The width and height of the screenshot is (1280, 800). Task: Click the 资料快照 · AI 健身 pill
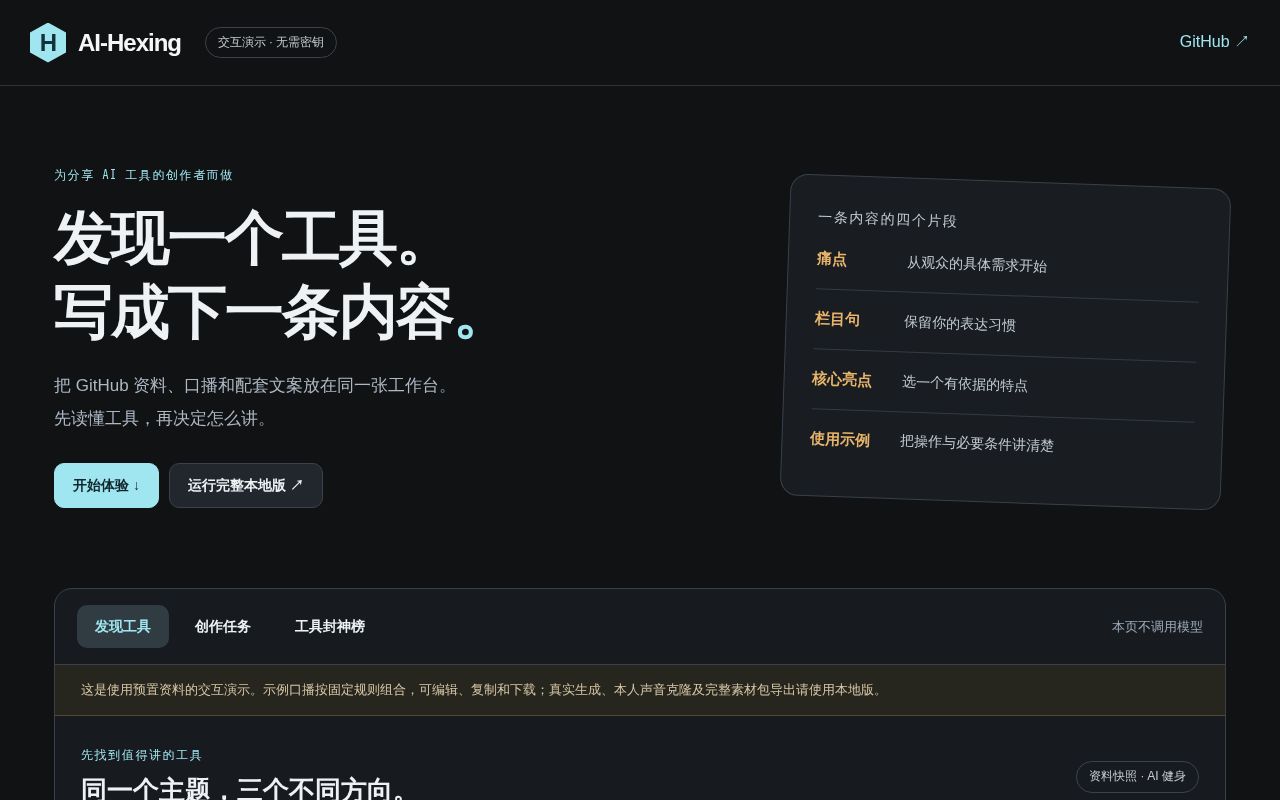click(x=1137, y=776)
